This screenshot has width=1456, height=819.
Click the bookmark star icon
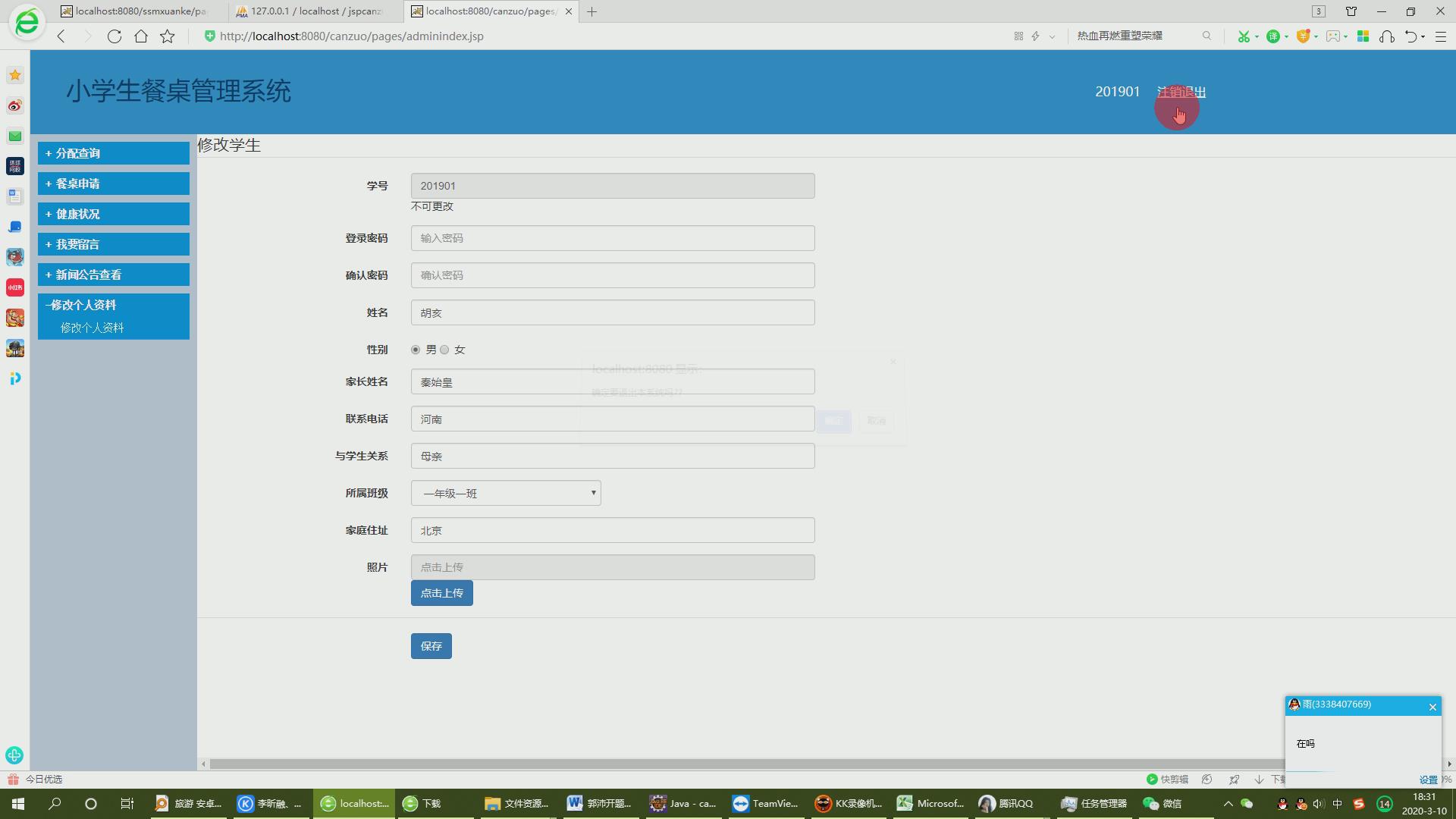pyautogui.click(x=168, y=36)
